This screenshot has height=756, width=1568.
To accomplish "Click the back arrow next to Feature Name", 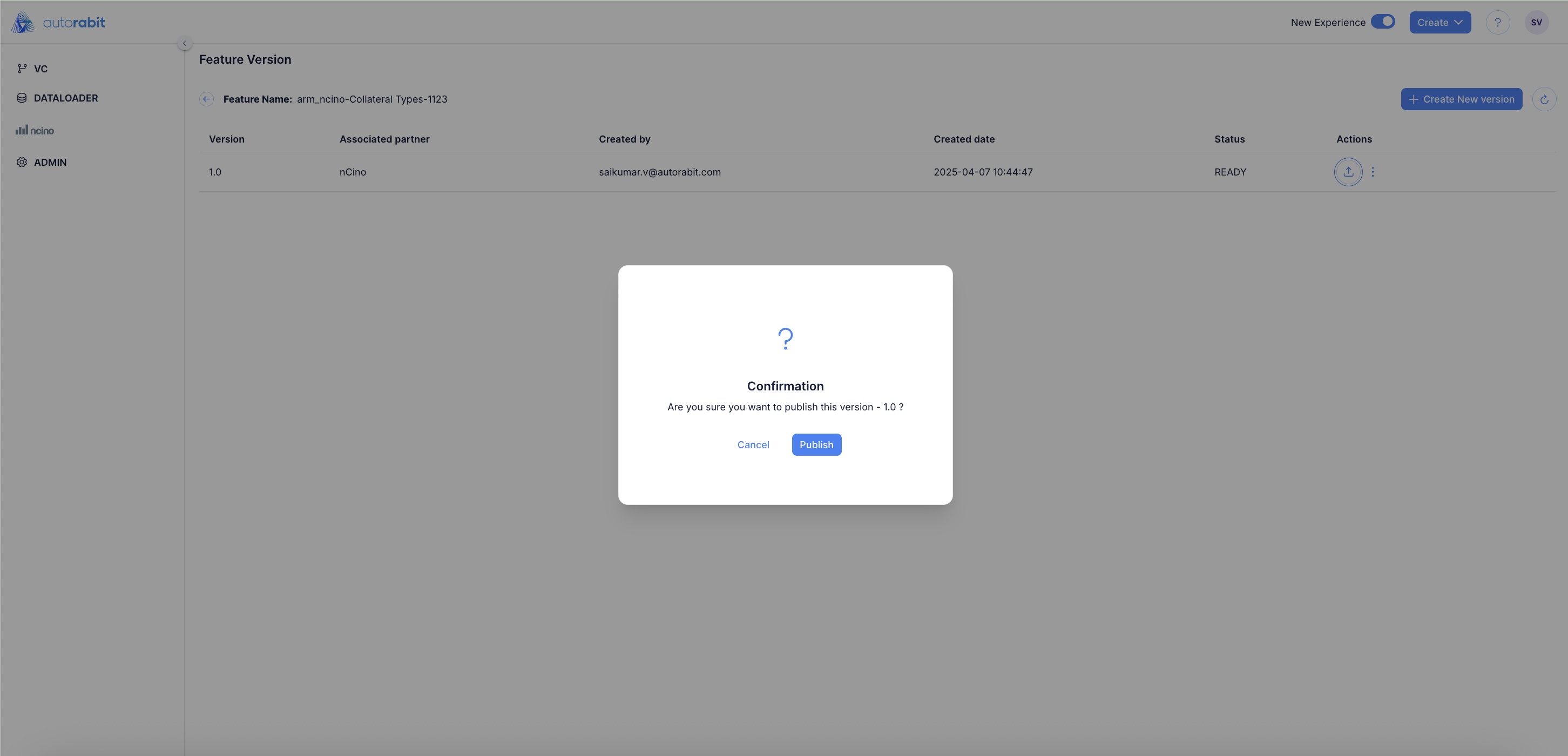I will pos(206,99).
